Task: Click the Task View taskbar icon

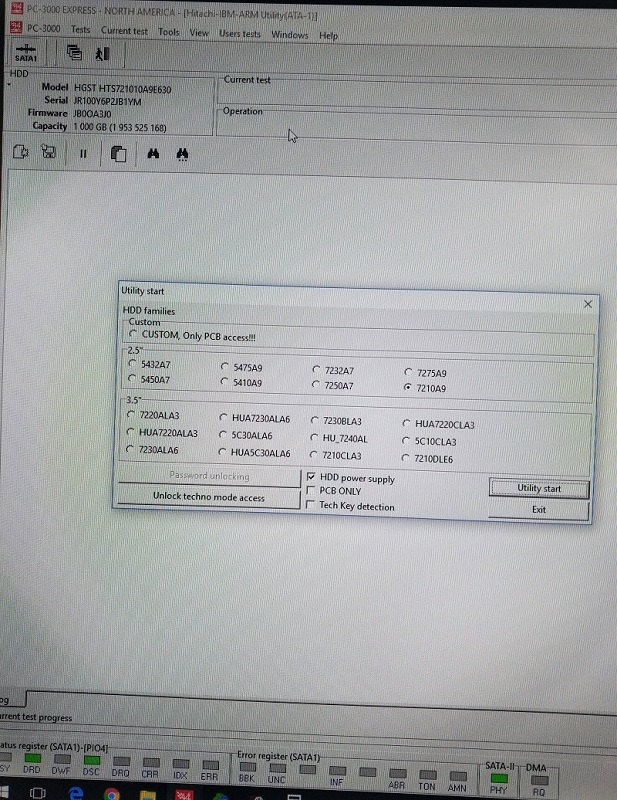Action: (x=38, y=793)
